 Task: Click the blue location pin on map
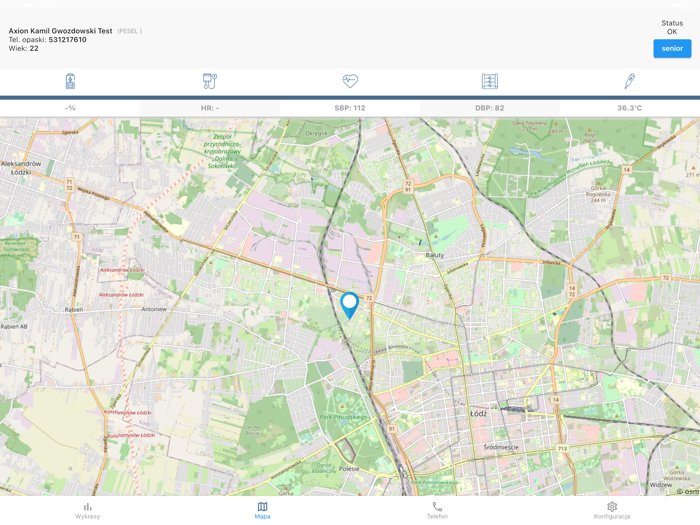click(350, 306)
